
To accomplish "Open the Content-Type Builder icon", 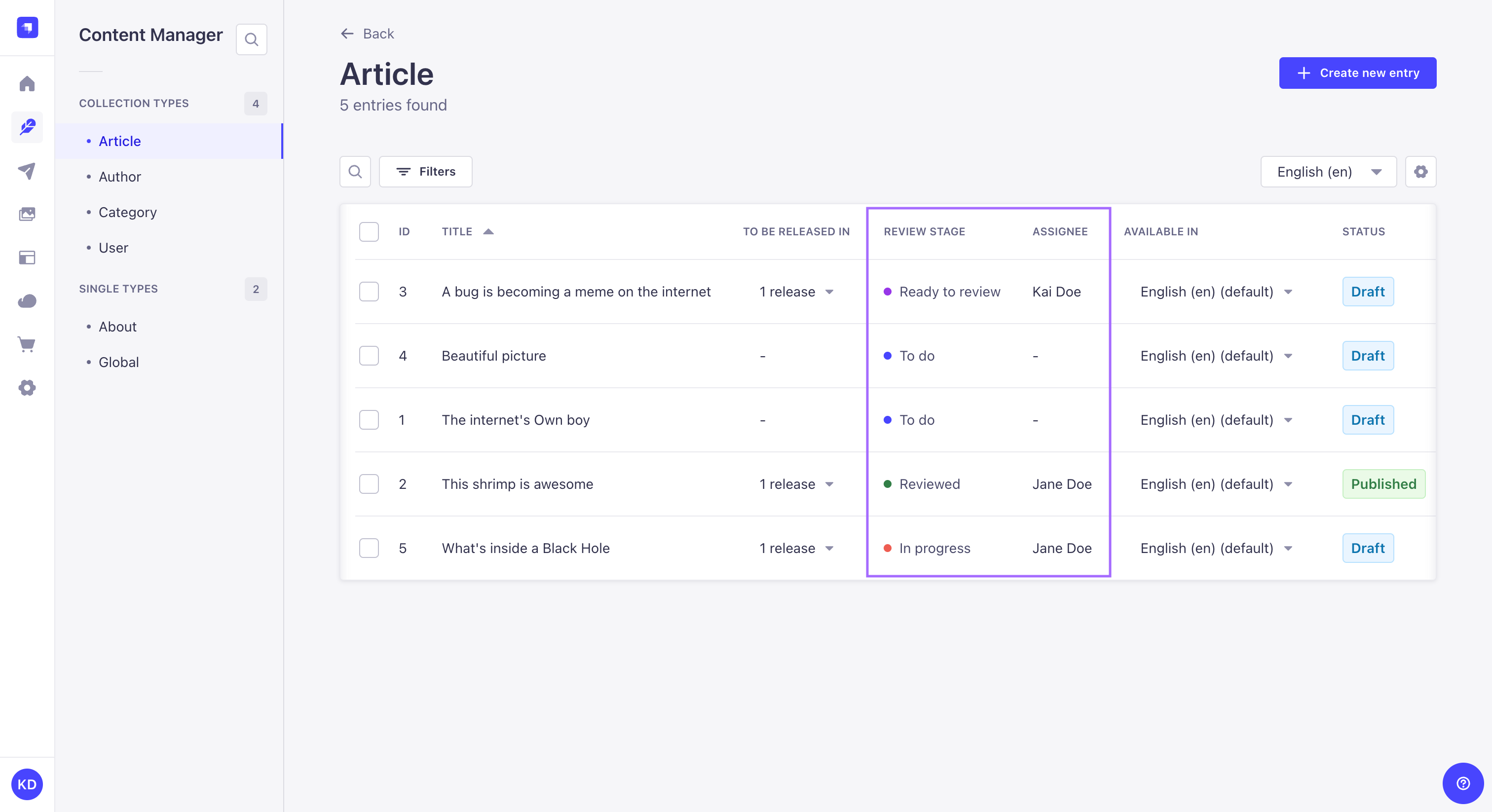I will 27,258.
